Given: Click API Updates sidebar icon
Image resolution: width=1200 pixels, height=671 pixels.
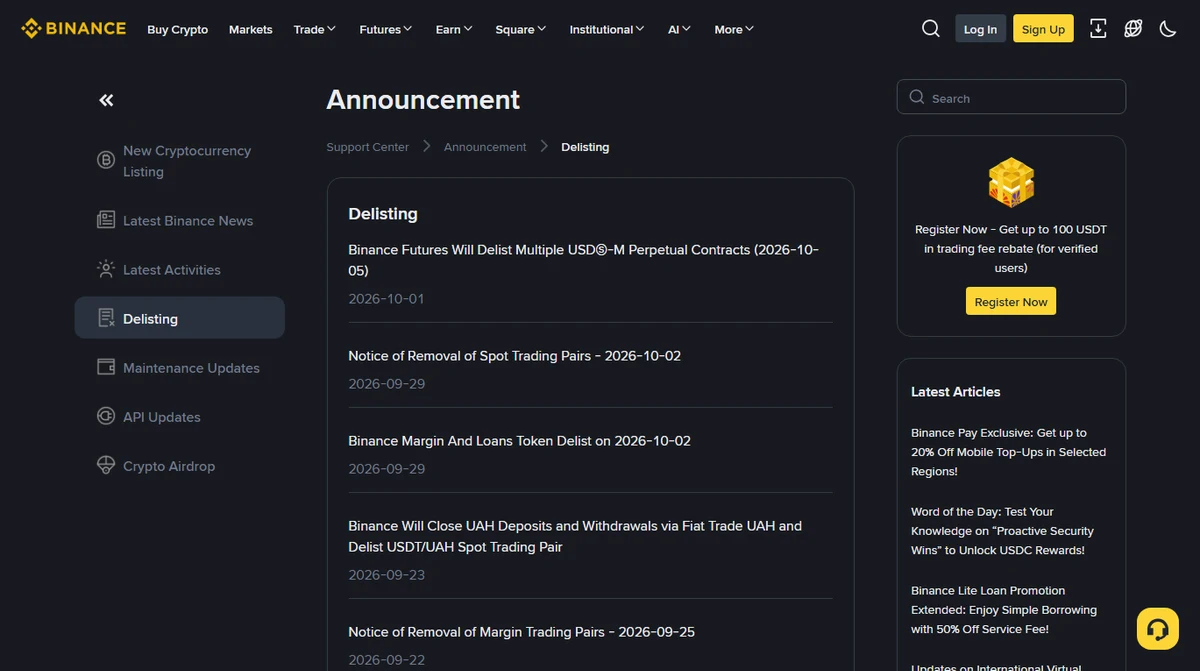Looking at the screenshot, I should tap(105, 416).
